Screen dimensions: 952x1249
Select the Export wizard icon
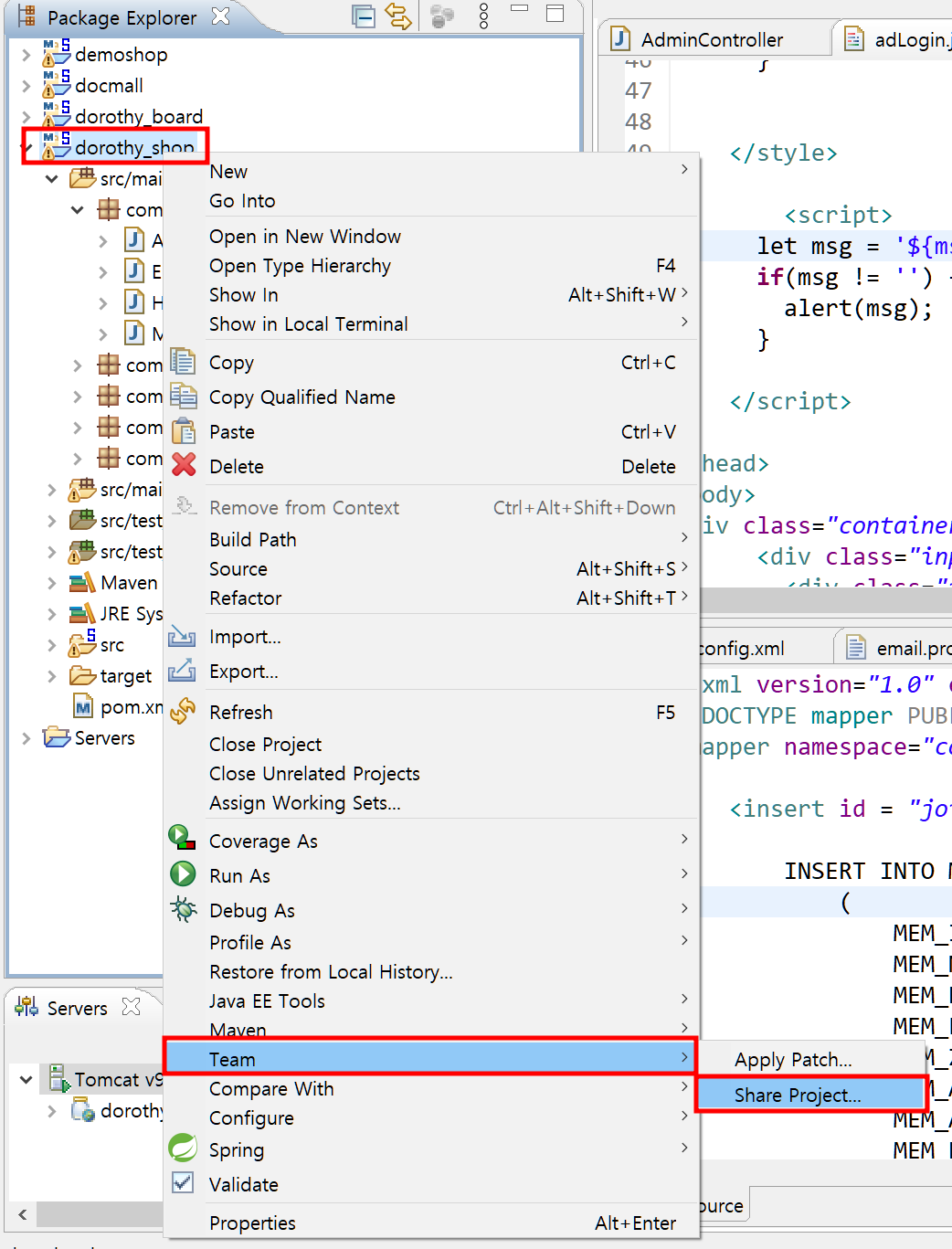[184, 671]
